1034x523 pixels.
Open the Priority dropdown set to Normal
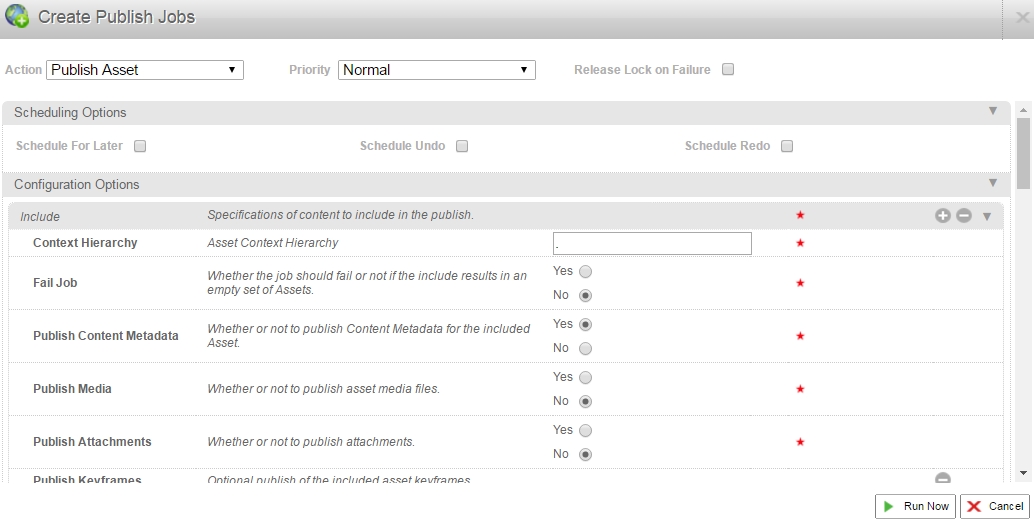coord(437,70)
